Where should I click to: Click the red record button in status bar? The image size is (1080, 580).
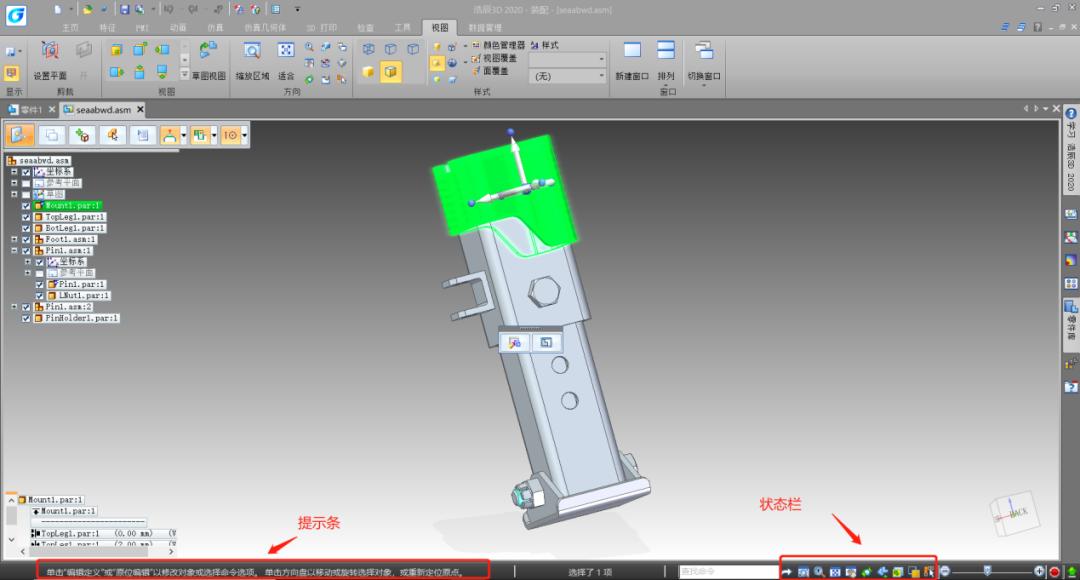coord(1054,571)
